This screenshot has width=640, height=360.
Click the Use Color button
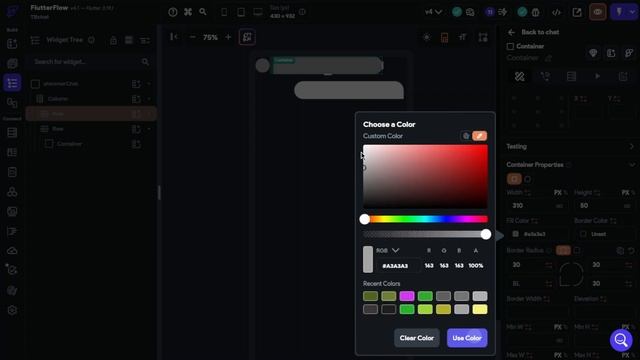click(x=467, y=338)
